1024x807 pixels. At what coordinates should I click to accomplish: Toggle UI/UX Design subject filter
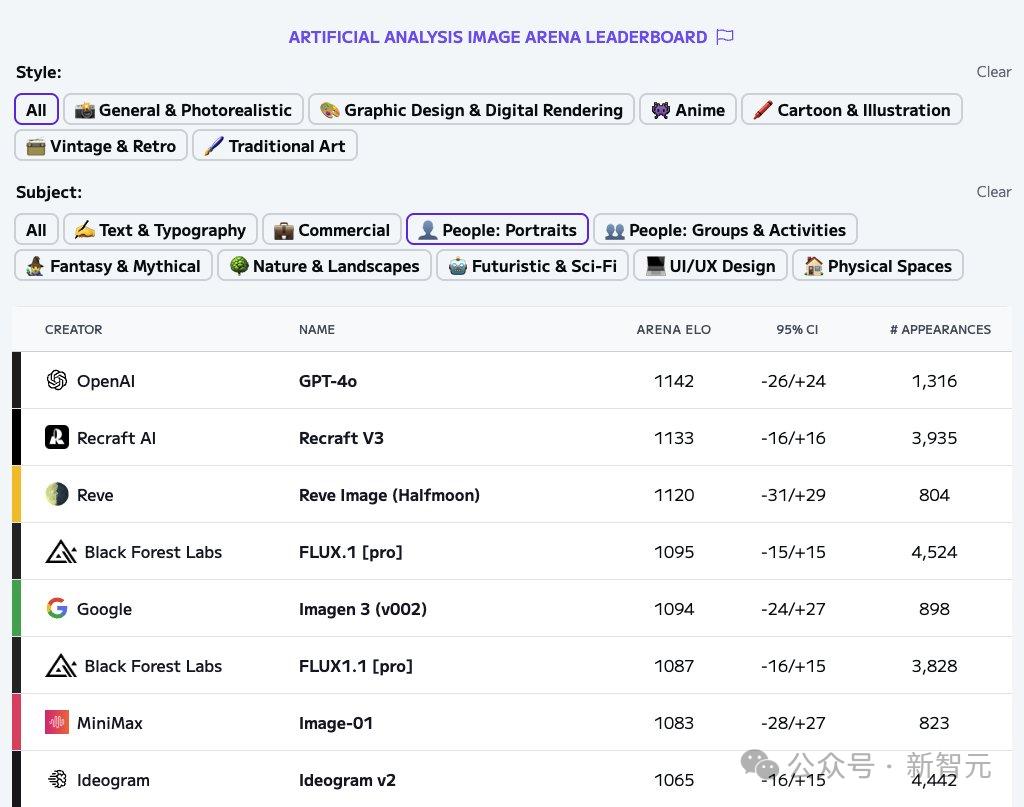711,266
